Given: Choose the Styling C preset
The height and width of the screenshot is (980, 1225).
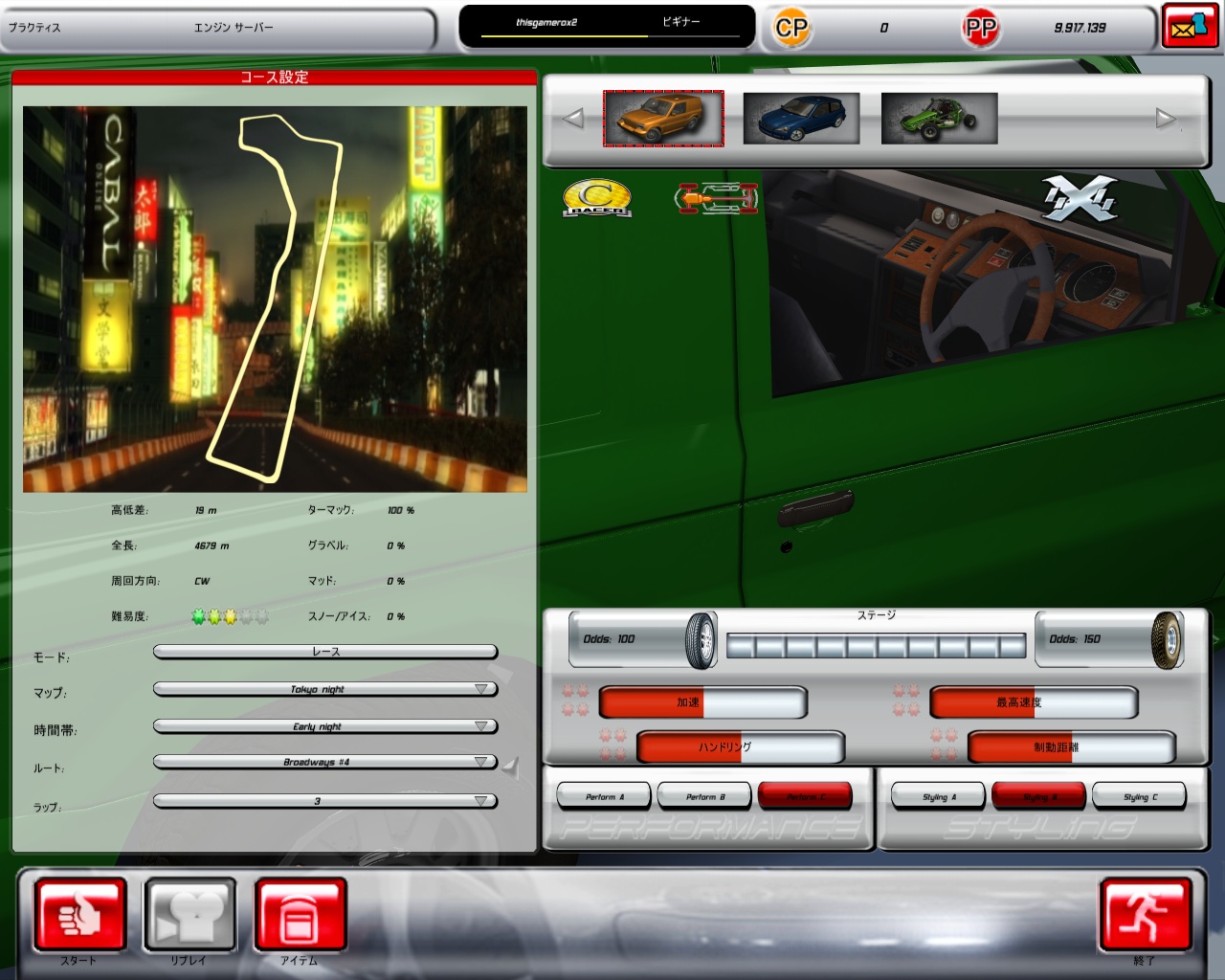Looking at the screenshot, I should click(x=1139, y=796).
